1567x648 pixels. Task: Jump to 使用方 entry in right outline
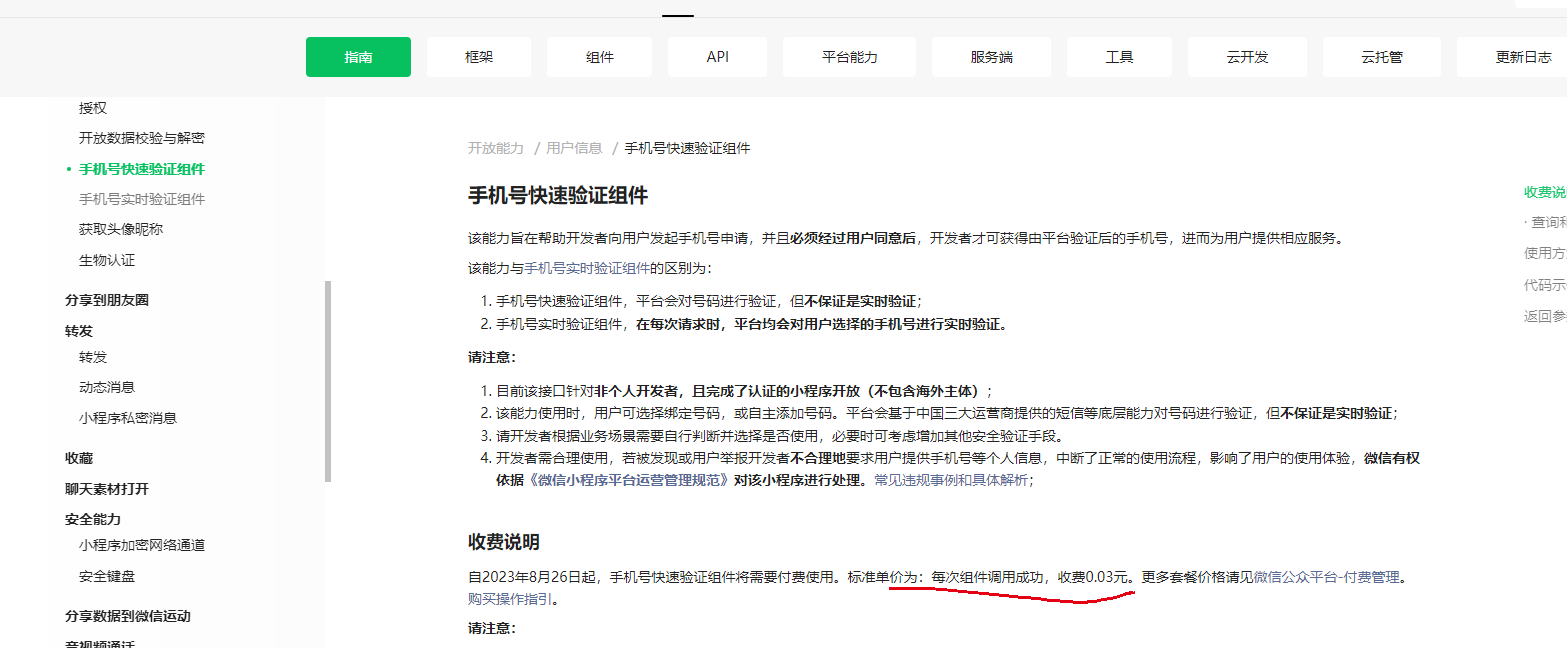(1545, 254)
